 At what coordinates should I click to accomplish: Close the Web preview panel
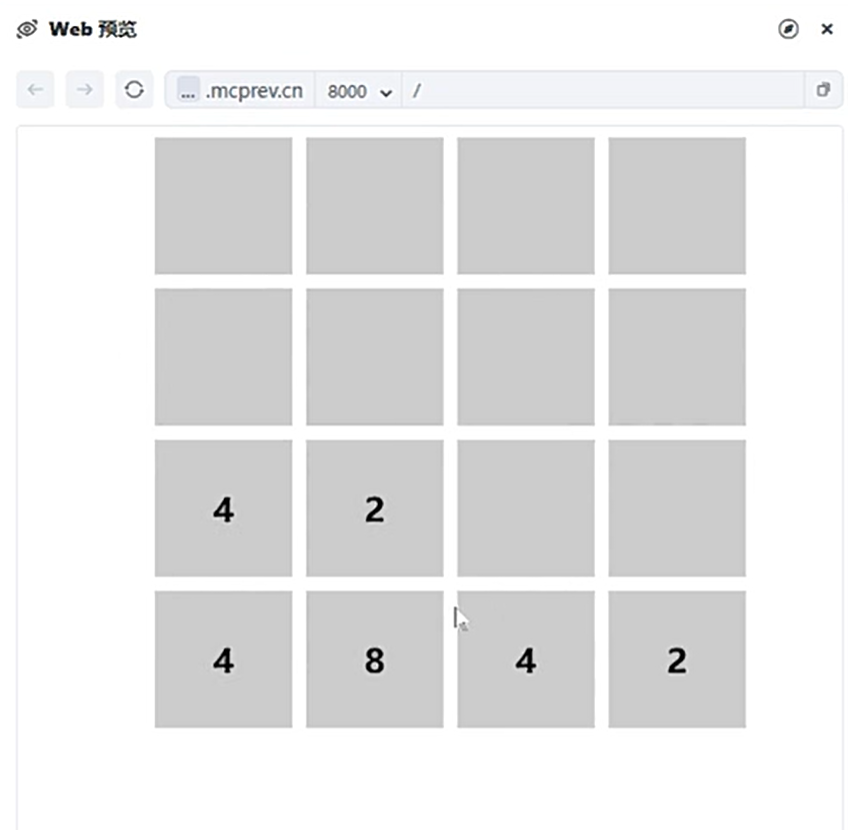coord(826,29)
